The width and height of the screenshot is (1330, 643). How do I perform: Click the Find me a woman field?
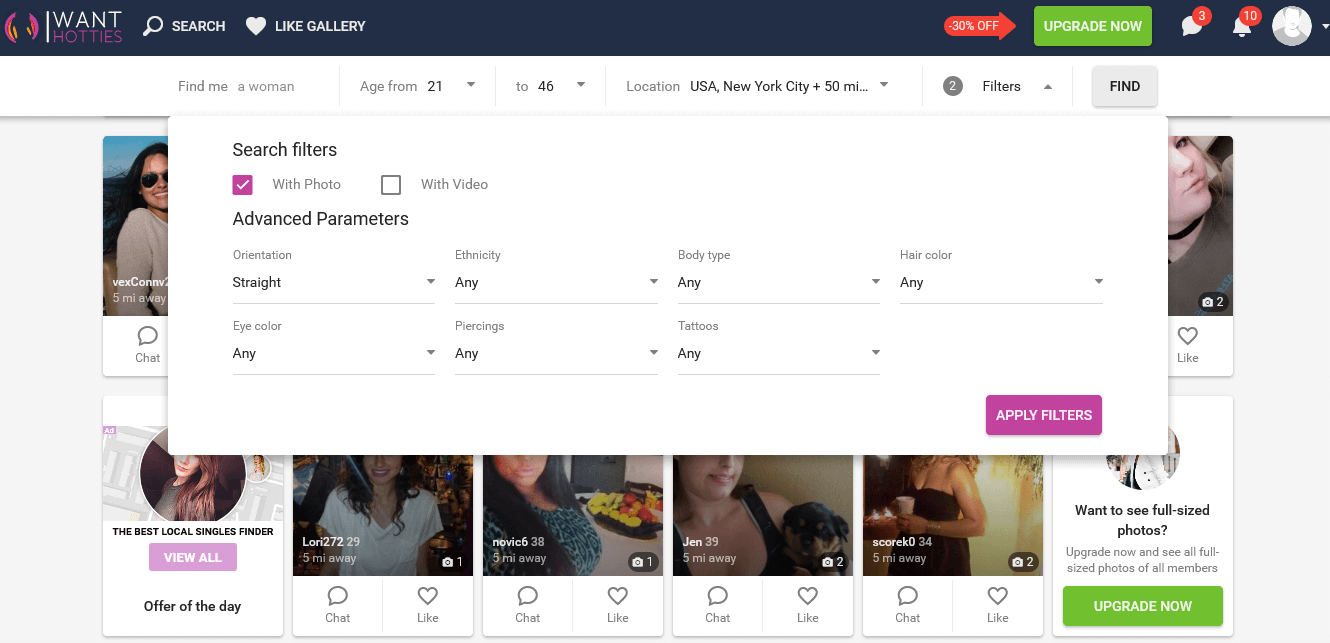(236, 86)
